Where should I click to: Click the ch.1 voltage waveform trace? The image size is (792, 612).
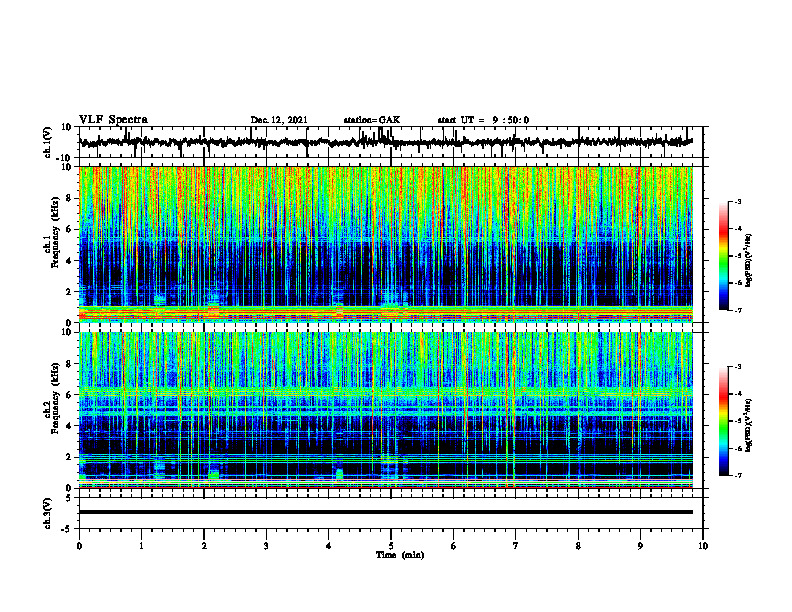tap(385, 142)
